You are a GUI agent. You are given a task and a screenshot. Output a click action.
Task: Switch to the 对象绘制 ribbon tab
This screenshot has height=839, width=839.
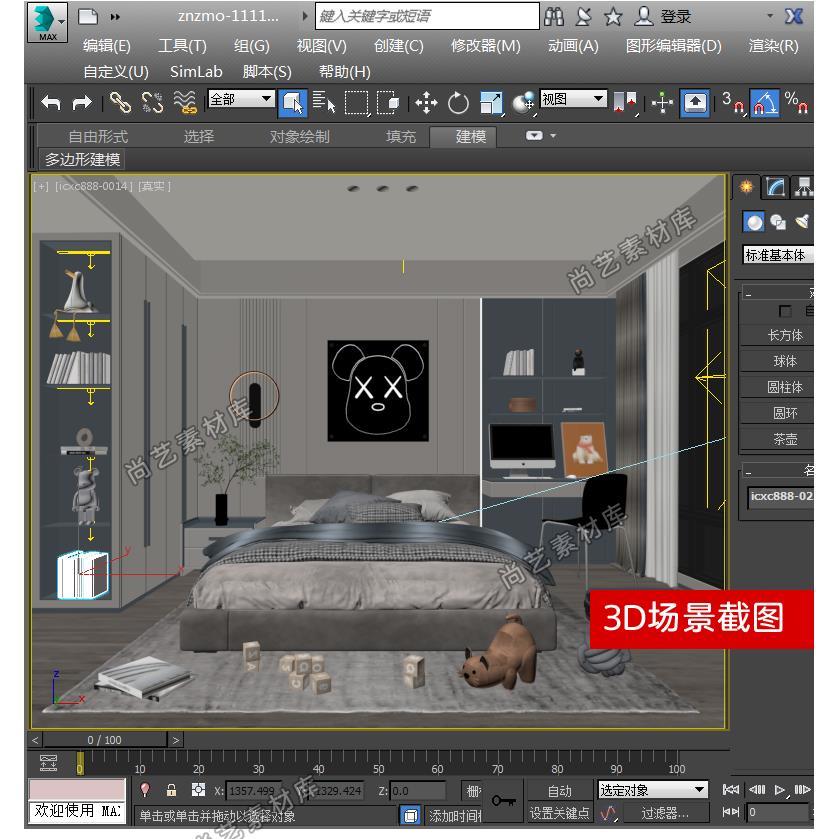click(x=300, y=137)
